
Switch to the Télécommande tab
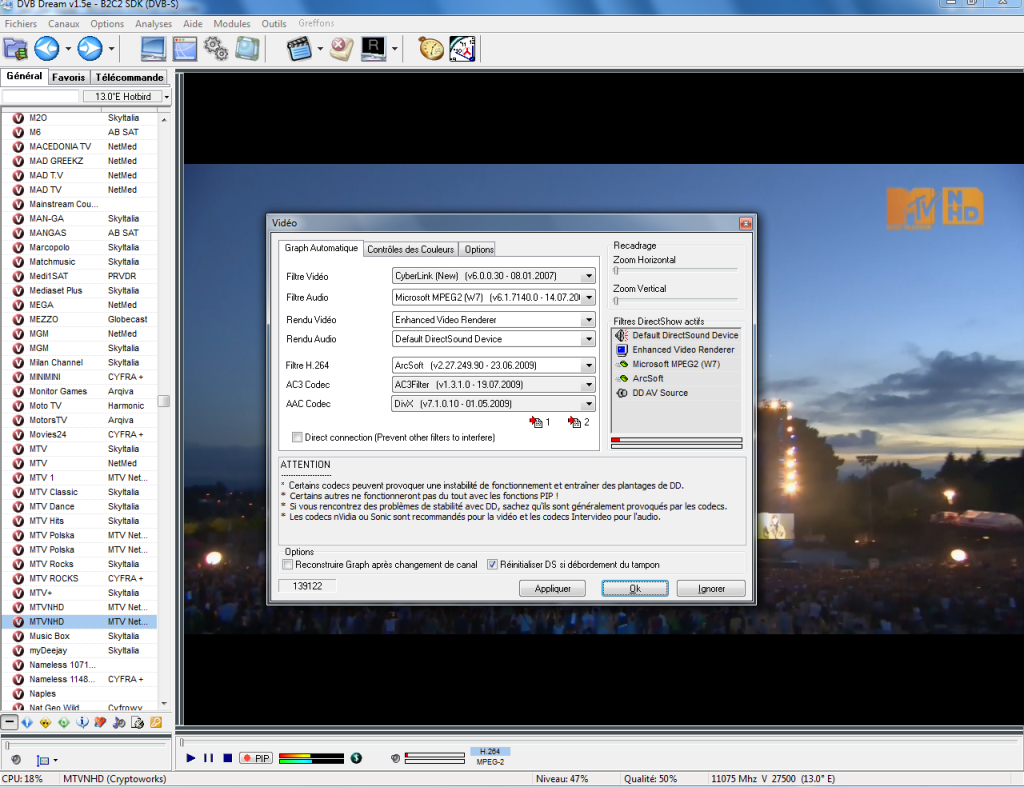(129, 77)
